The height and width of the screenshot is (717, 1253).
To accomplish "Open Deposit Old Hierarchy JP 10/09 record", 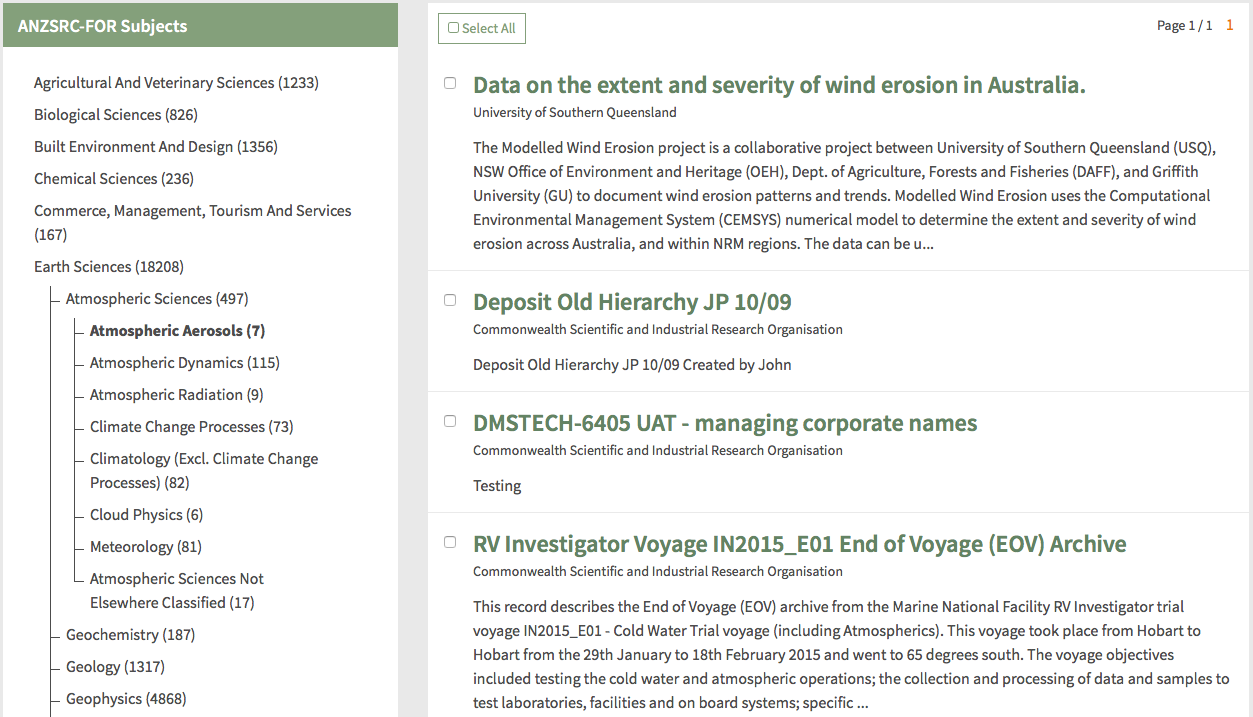I will click(x=631, y=302).
